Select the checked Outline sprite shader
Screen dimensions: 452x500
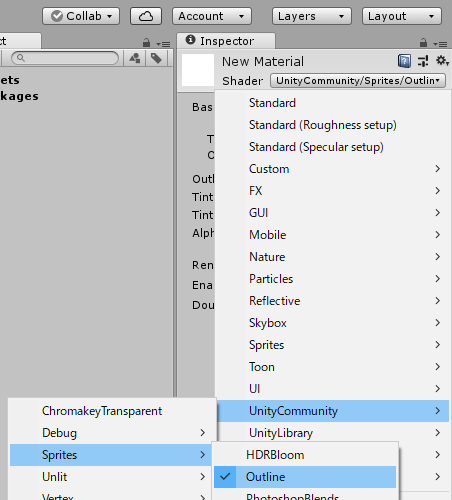point(305,477)
